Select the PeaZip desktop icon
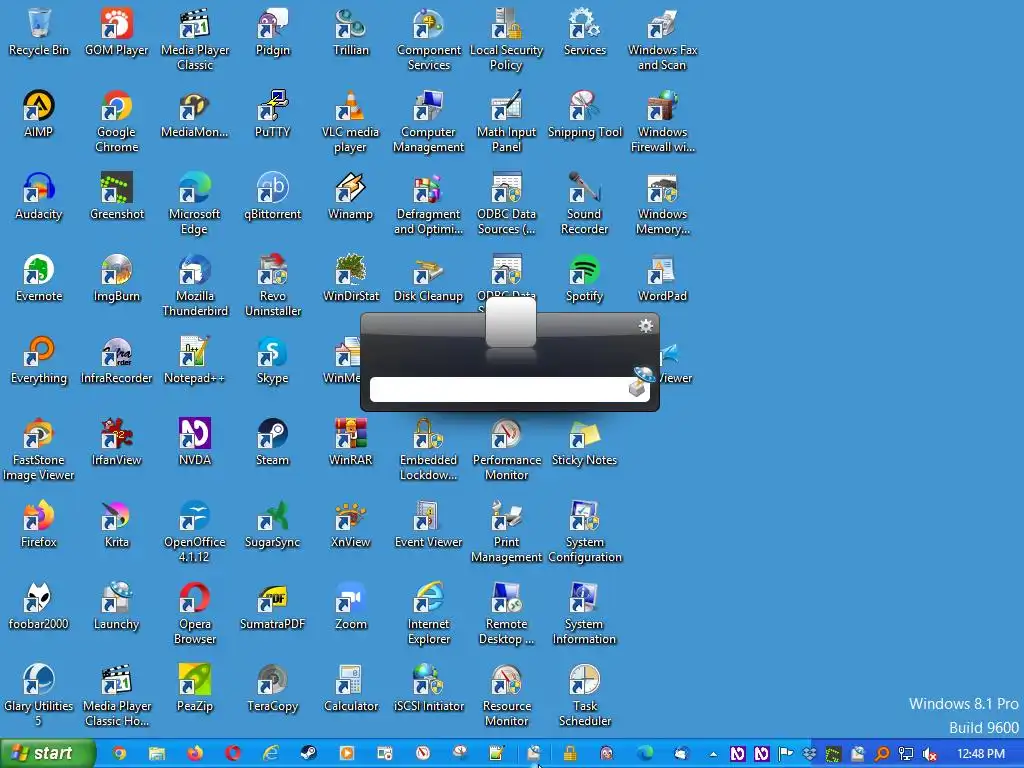This screenshot has height=768, width=1024. tap(194, 689)
